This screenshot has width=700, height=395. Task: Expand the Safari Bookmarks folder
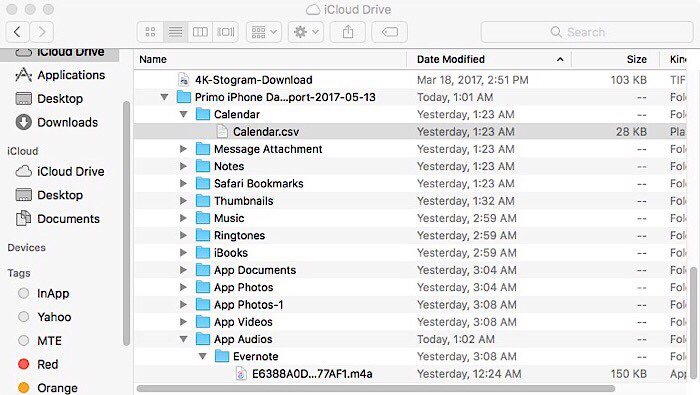[183, 183]
